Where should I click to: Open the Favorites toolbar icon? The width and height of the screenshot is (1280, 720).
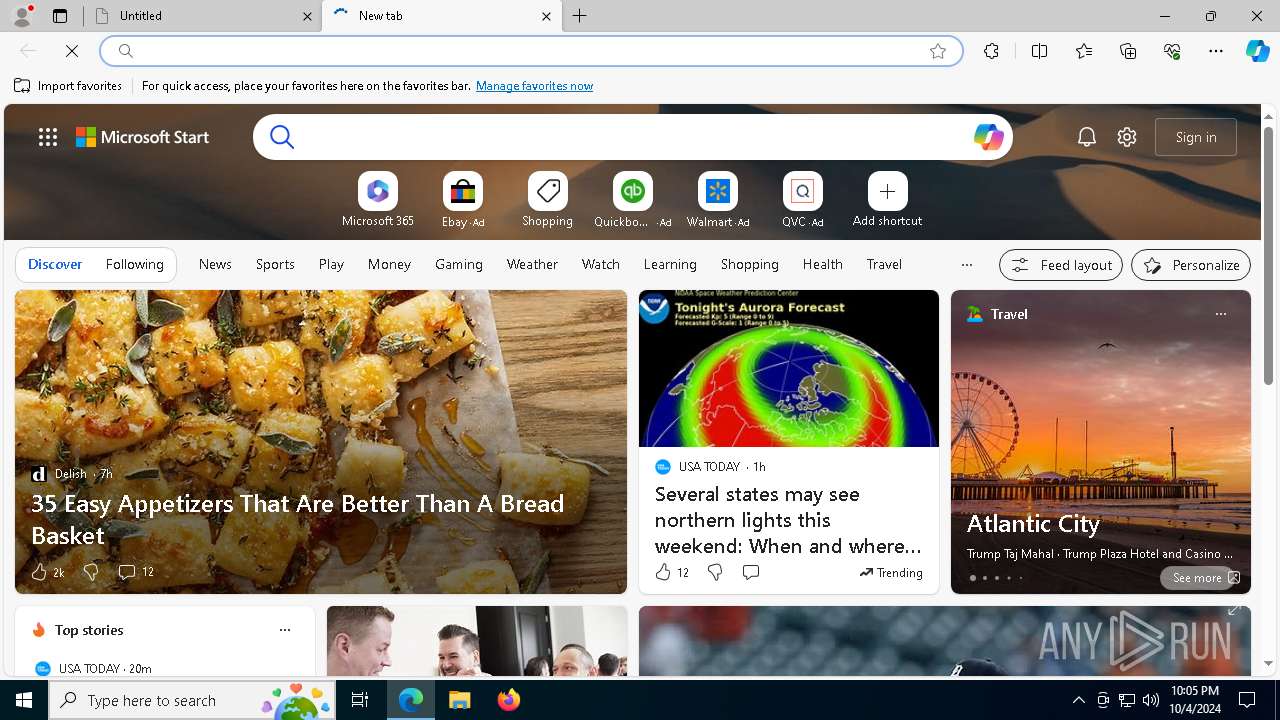point(1084,51)
